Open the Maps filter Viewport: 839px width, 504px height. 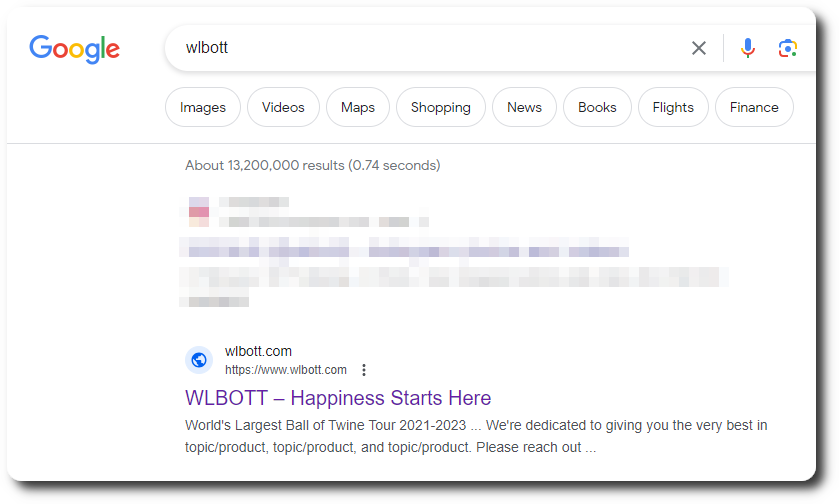(358, 108)
